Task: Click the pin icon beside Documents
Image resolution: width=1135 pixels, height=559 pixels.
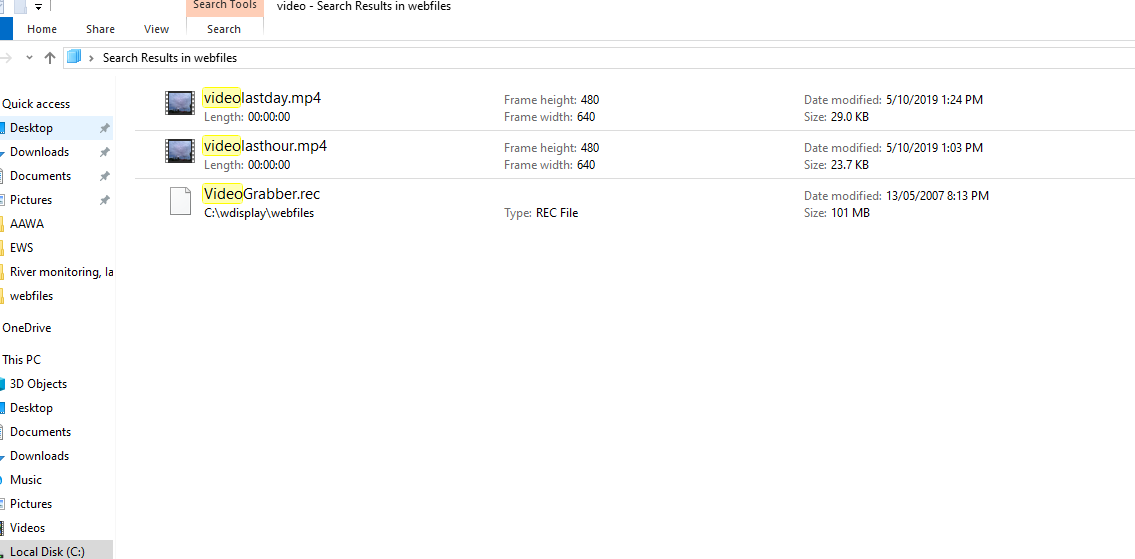Action: tap(104, 176)
